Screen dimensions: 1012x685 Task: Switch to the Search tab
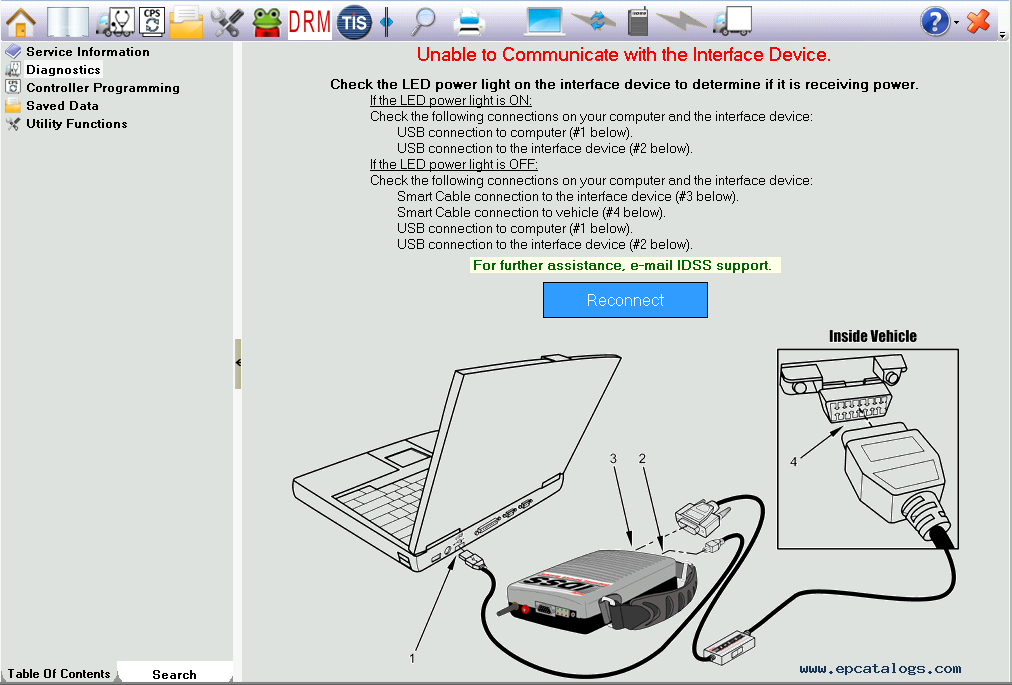(x=174, y=675)
